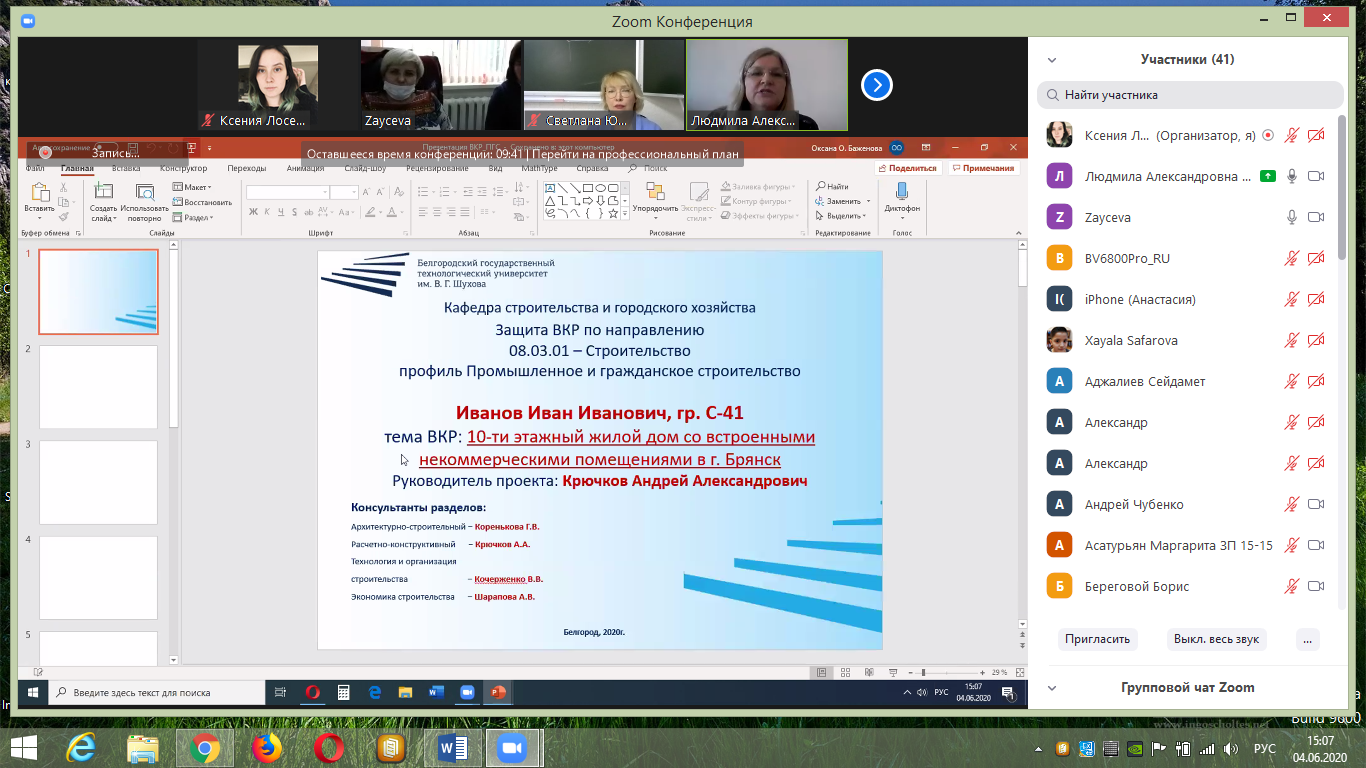Open the font size combo box
1366x768 pixels.
345,192
